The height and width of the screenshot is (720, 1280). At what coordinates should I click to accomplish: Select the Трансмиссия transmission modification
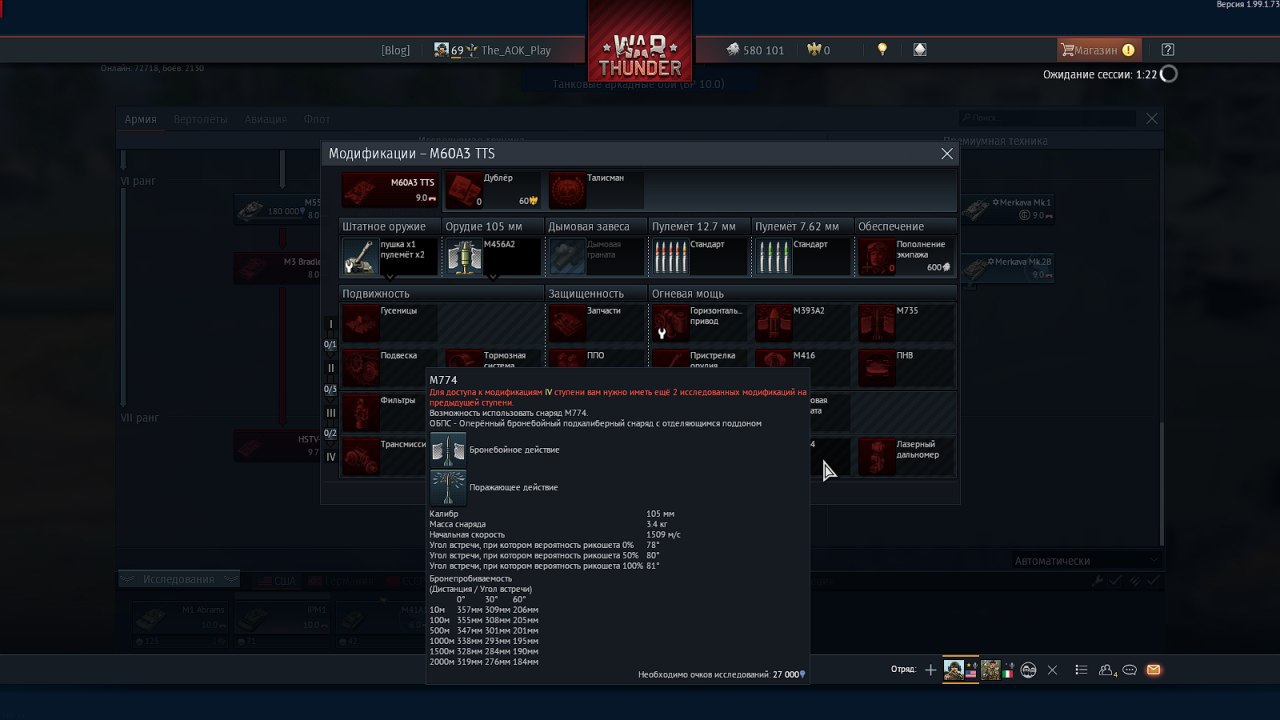pyautogui.click(x=385, y=456)
